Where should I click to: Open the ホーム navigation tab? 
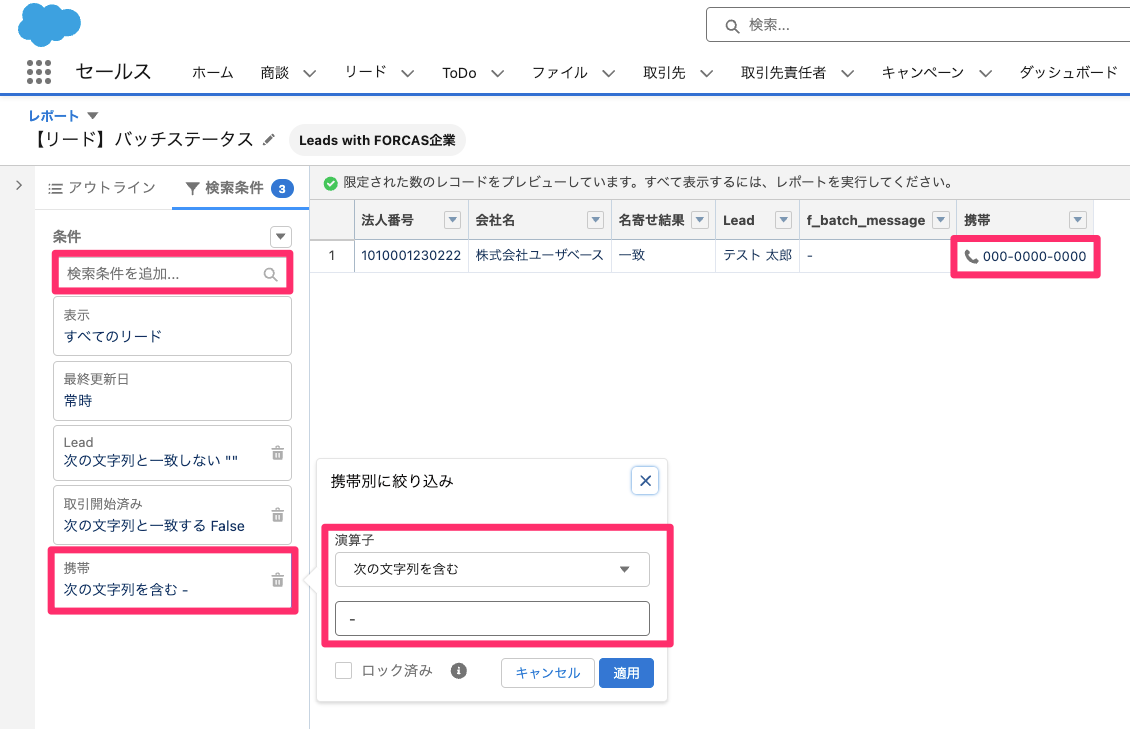click(x=212, y=73)
